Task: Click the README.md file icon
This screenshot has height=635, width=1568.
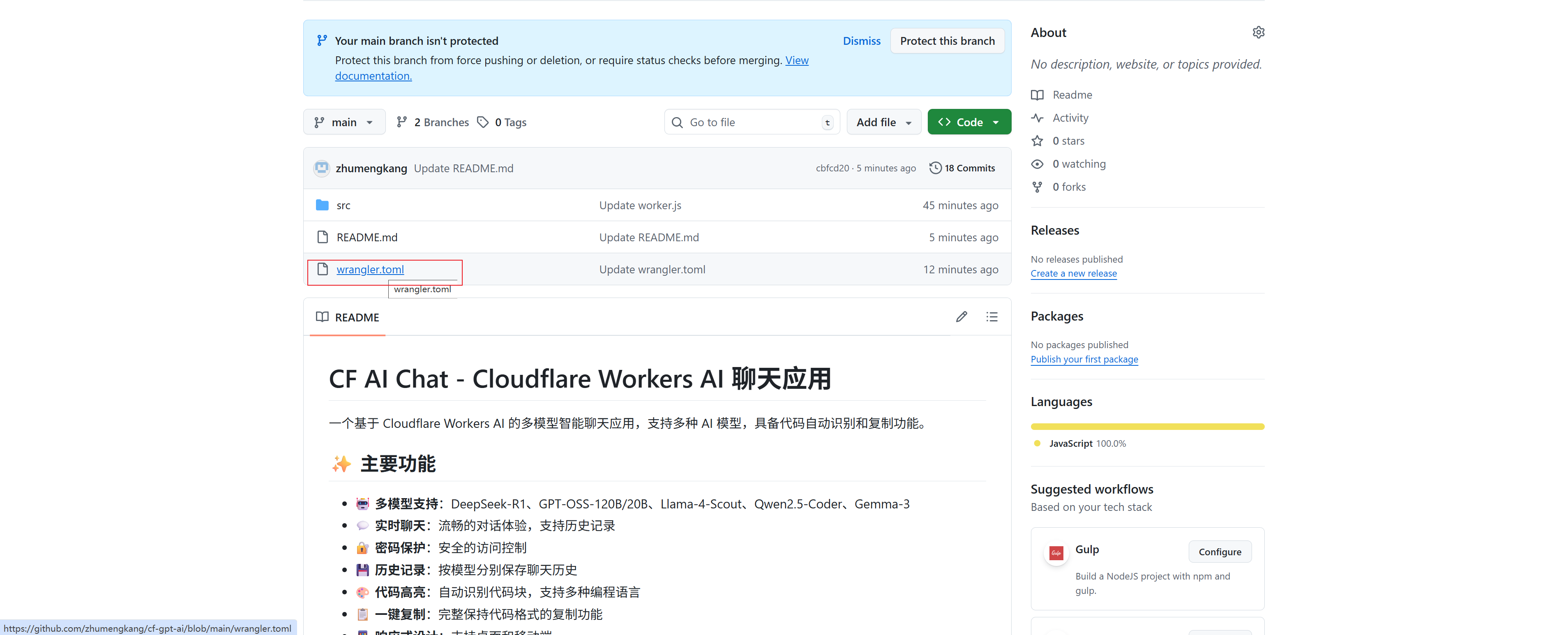Action: (322, 238)
